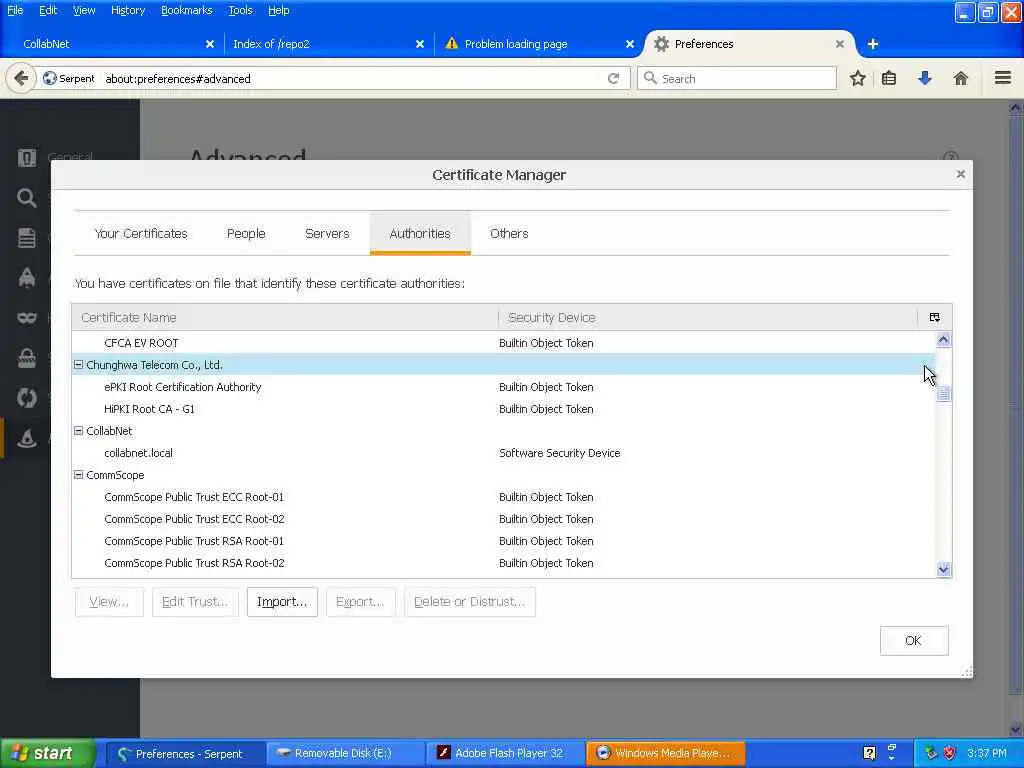This screenshot has width=1024, height=768.
Task: Select the CFCA EV ROOT certificate
Action: click(x=504, y=343)
